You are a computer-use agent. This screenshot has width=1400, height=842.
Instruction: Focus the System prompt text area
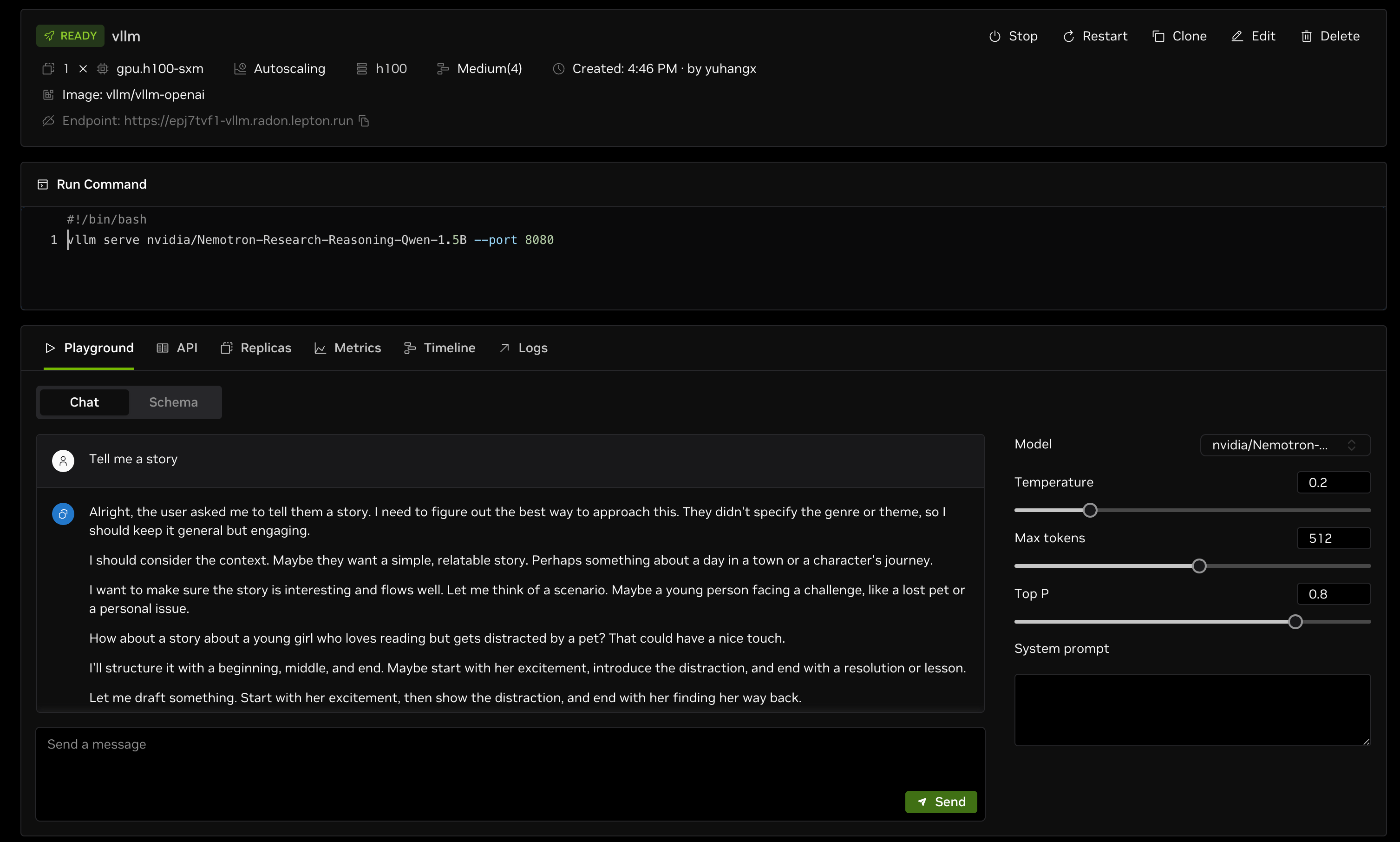1192,710
